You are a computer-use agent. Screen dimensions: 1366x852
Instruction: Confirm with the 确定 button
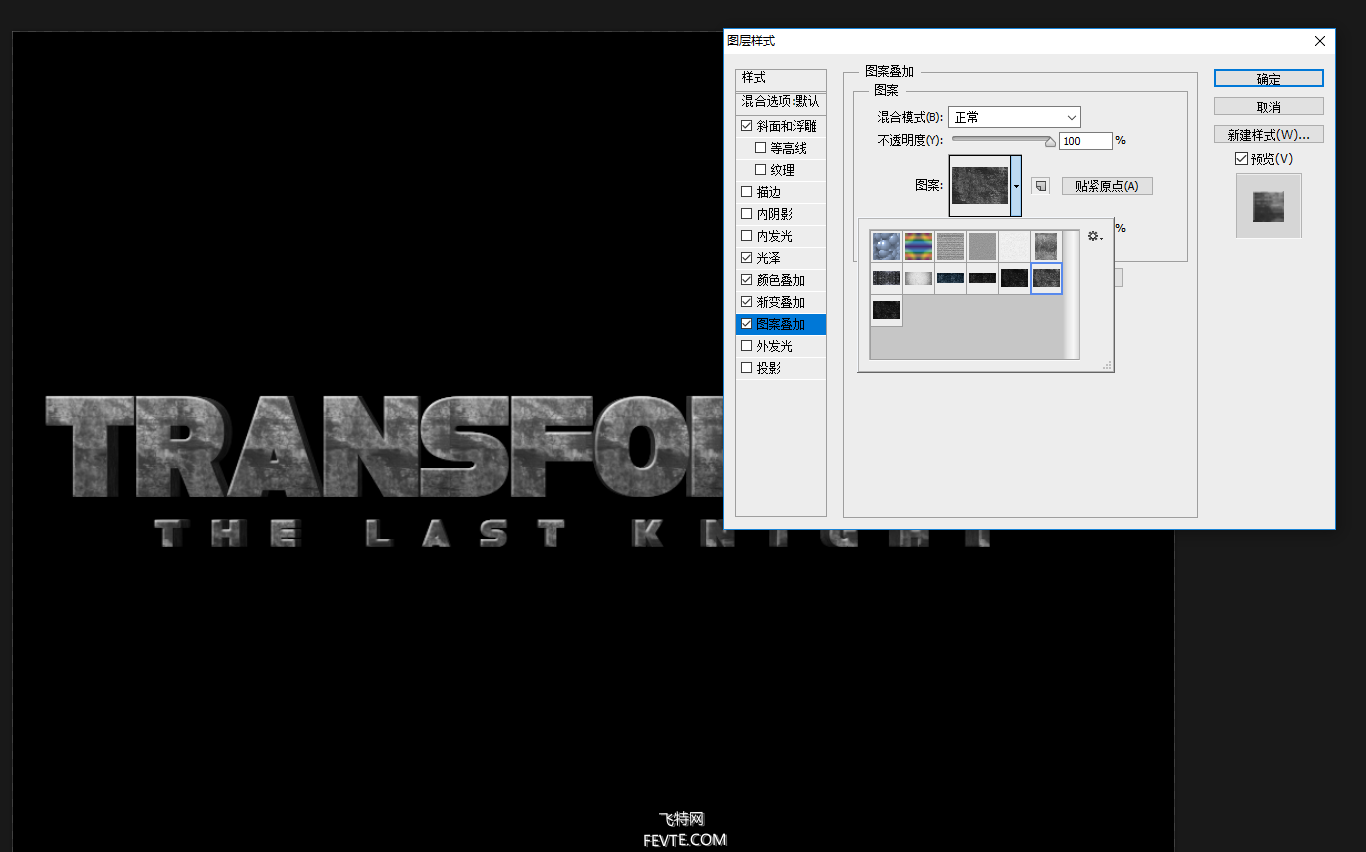pos(1269,78)
